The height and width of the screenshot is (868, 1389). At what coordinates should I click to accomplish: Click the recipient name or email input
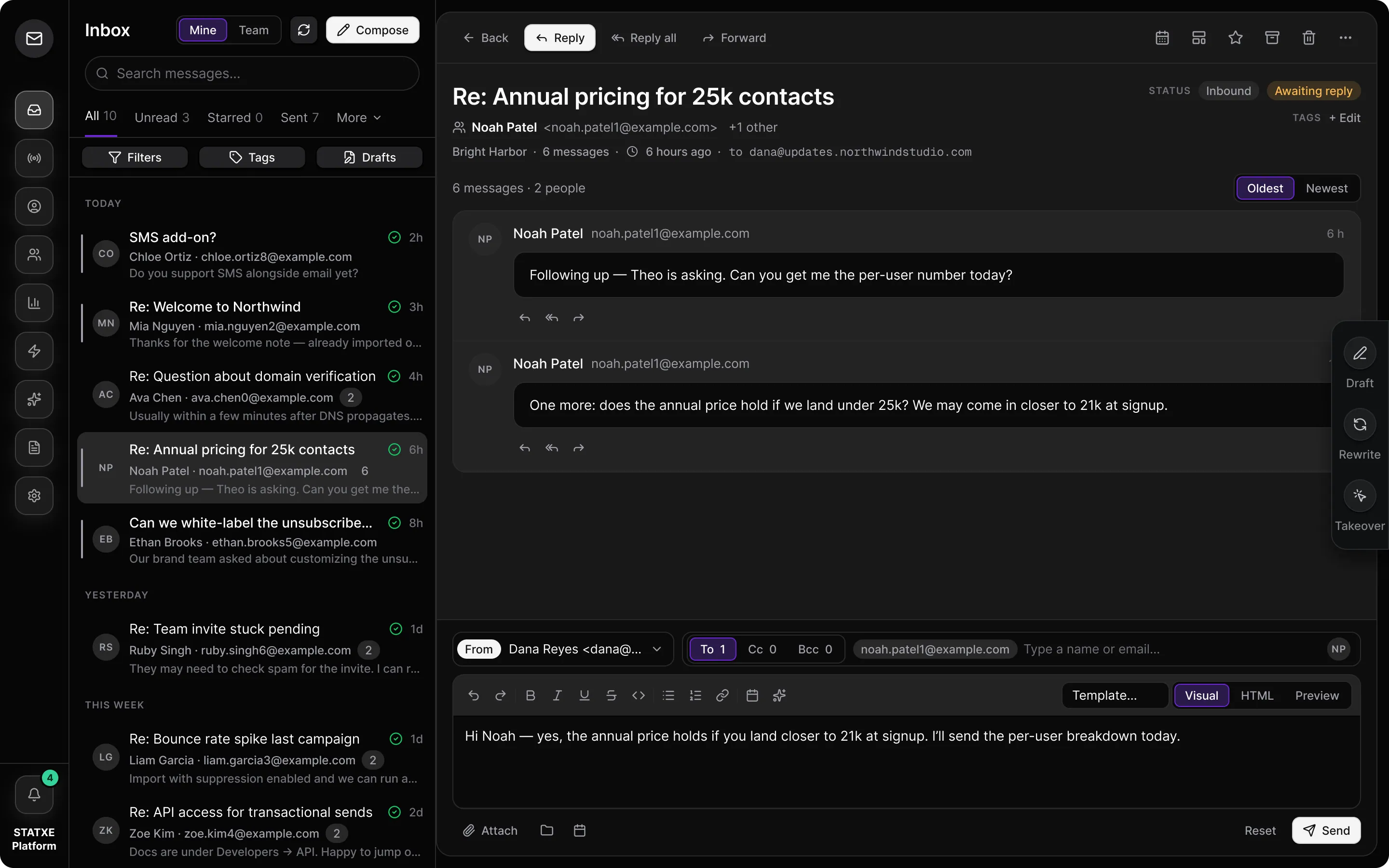tap(1171, 649)
